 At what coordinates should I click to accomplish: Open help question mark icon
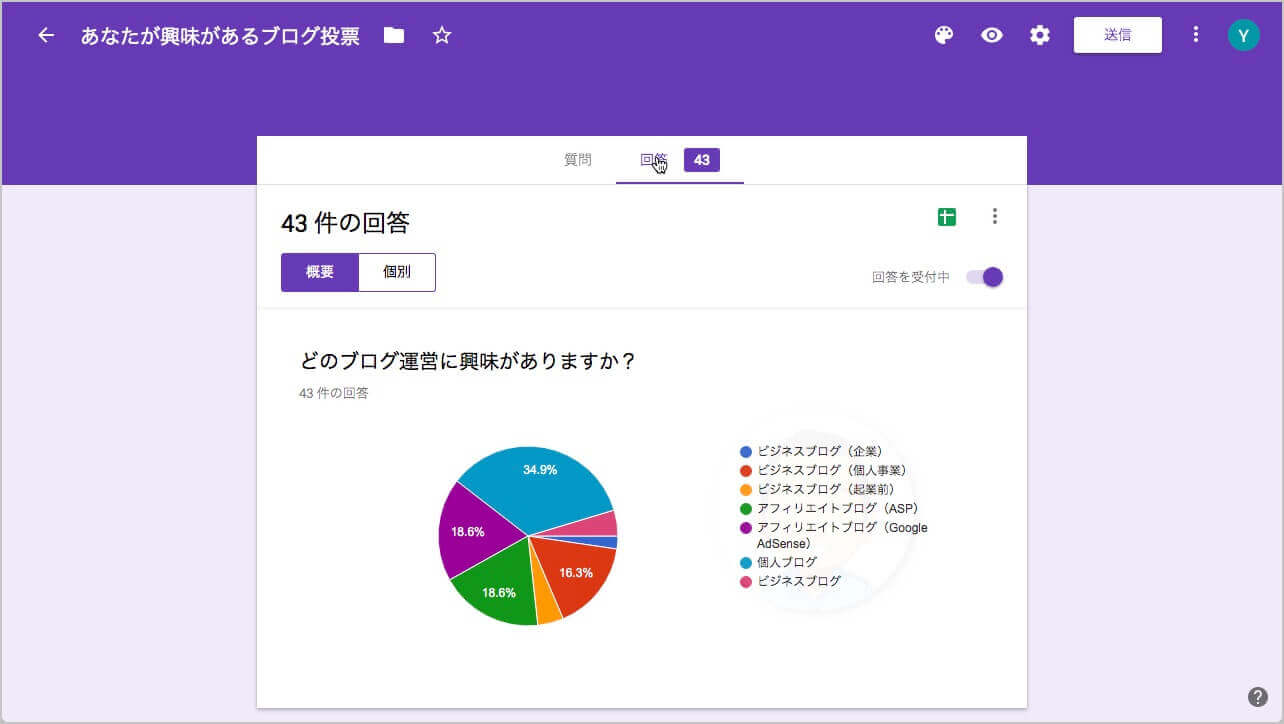[1258, 697]
